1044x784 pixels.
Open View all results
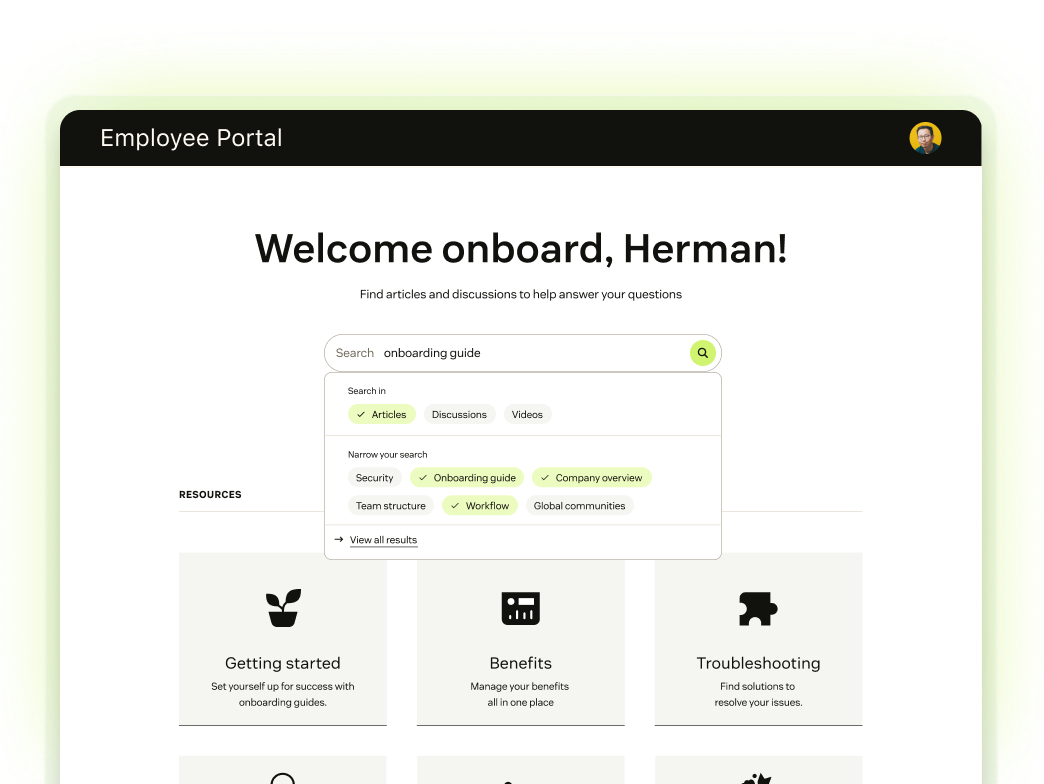tap(383, 540)
